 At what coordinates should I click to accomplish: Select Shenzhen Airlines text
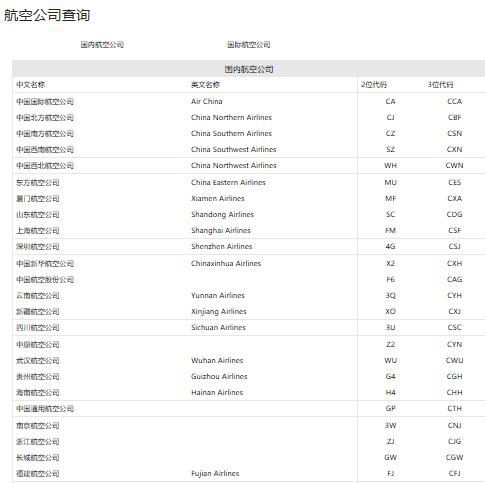(222, 246)
